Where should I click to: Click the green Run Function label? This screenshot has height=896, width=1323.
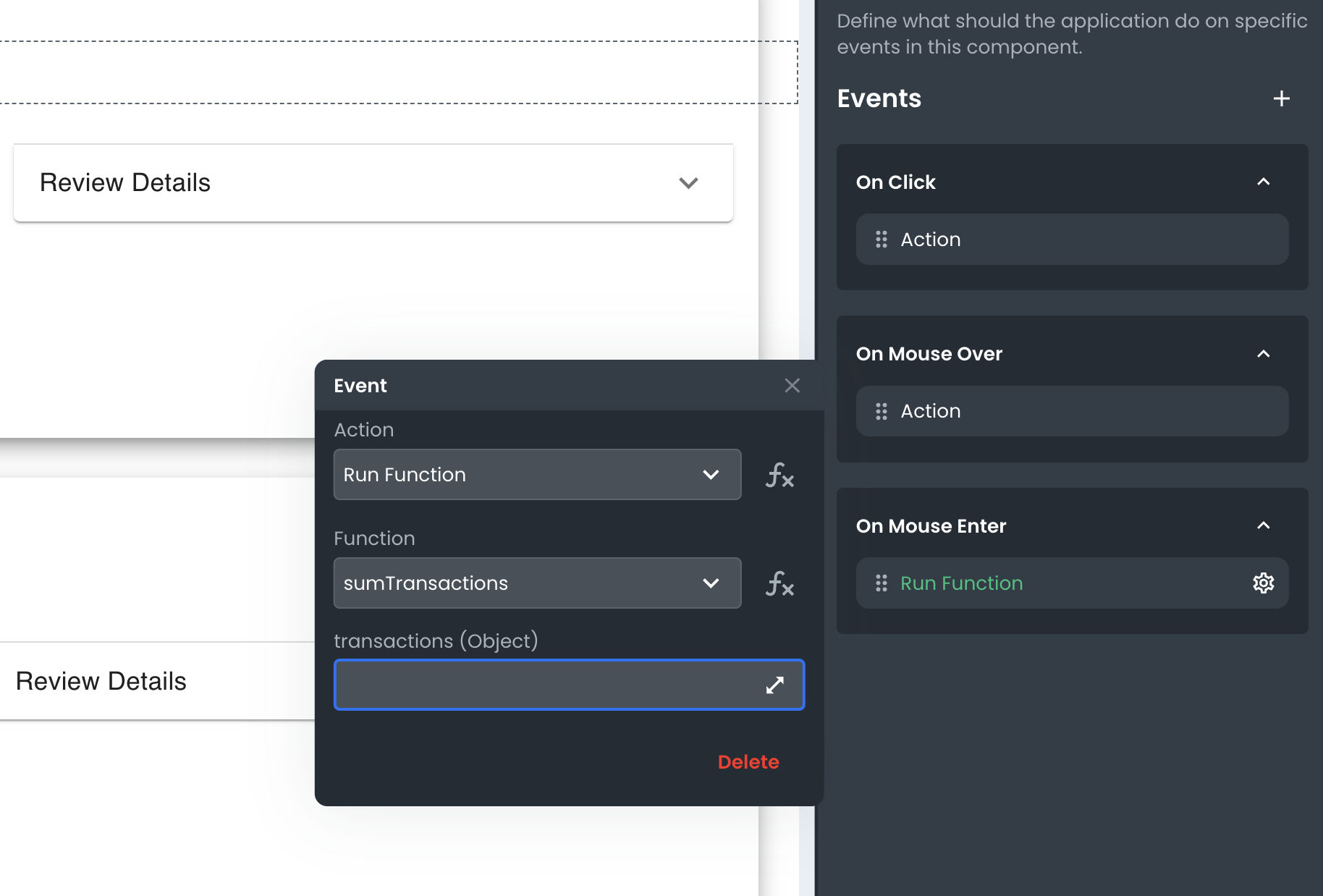tap(961, 583)
